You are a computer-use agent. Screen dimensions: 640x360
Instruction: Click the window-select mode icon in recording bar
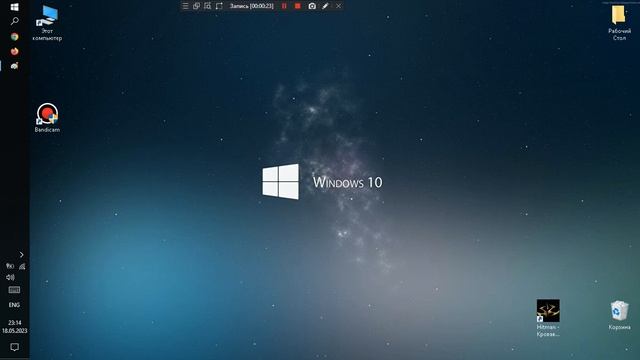196,6
